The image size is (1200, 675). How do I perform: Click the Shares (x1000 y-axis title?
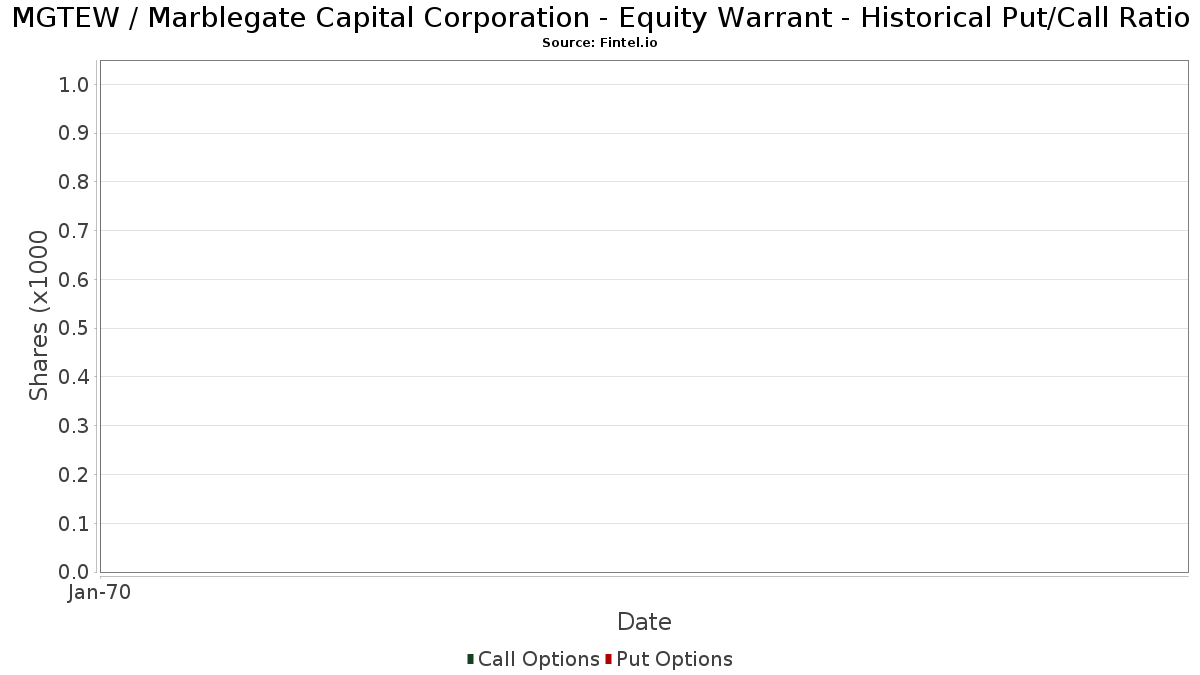[x=39, y=315]
